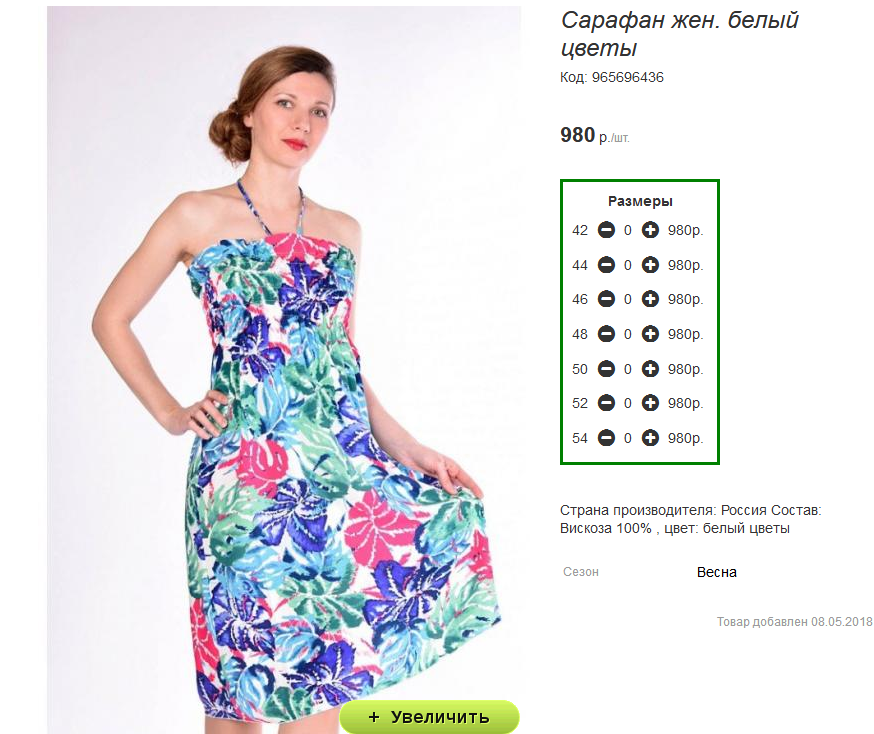Select quantity value for size 54
874x734 pixels.
[628, 439]
